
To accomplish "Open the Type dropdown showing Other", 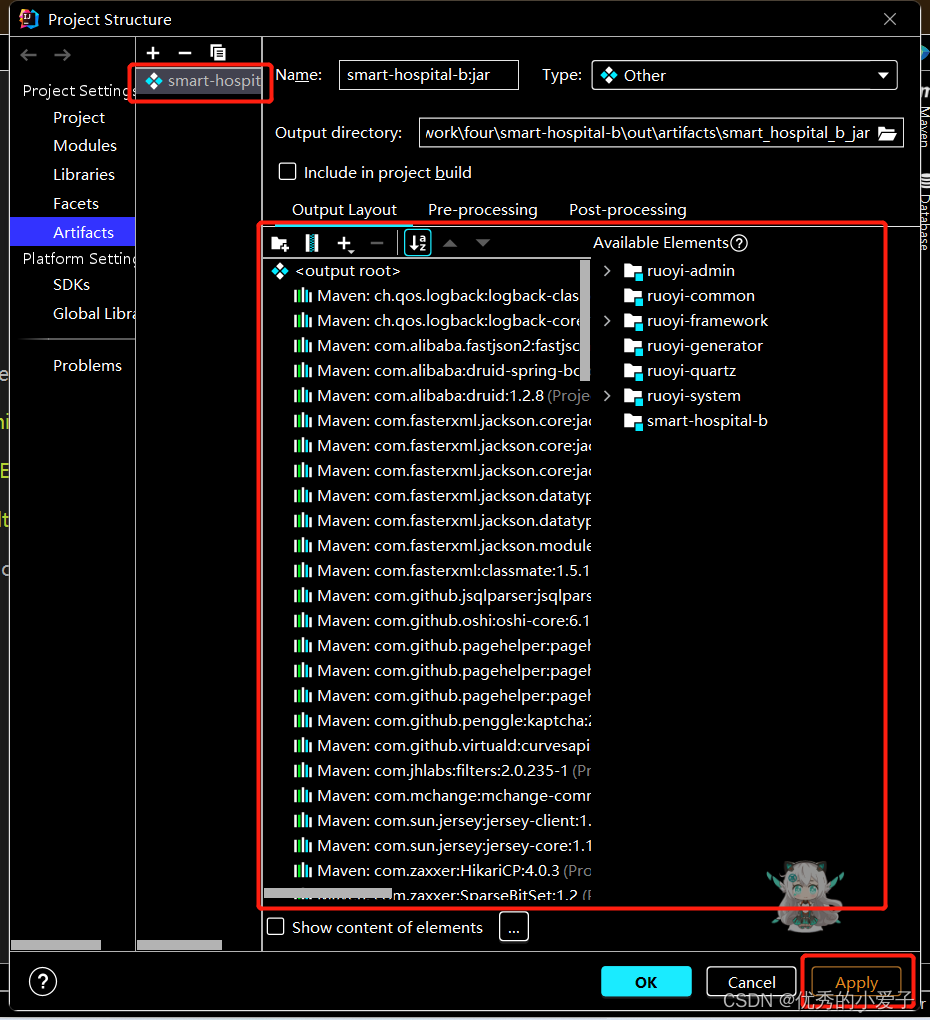I will pos(744,75).
